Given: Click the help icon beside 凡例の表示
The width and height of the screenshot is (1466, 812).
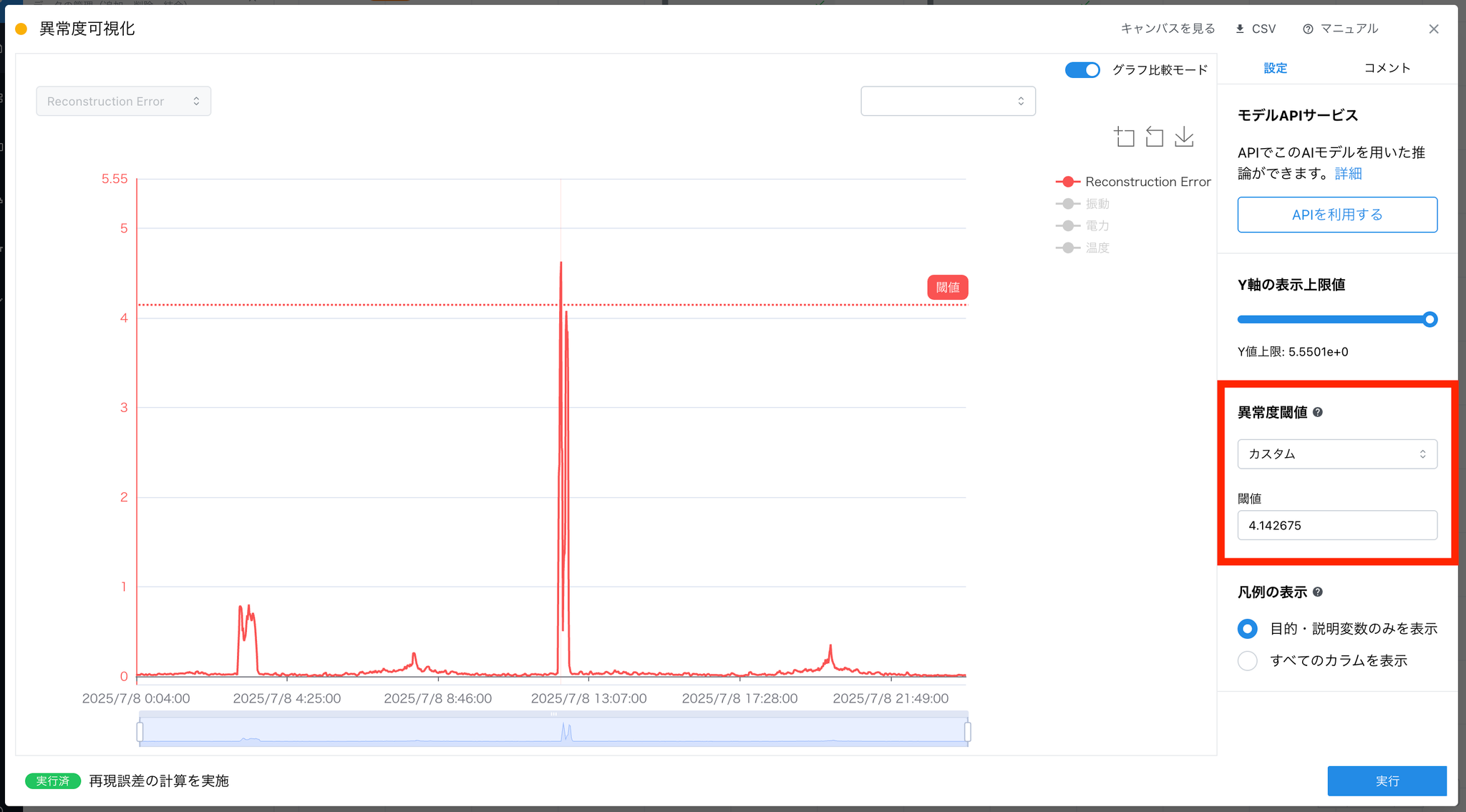Looking at the screenshot, I should click(1318, 592).
